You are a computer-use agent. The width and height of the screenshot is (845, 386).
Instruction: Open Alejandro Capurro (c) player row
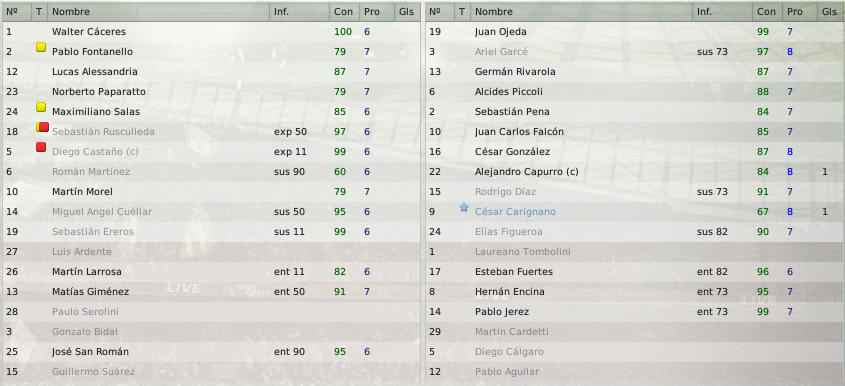(635, 172)
